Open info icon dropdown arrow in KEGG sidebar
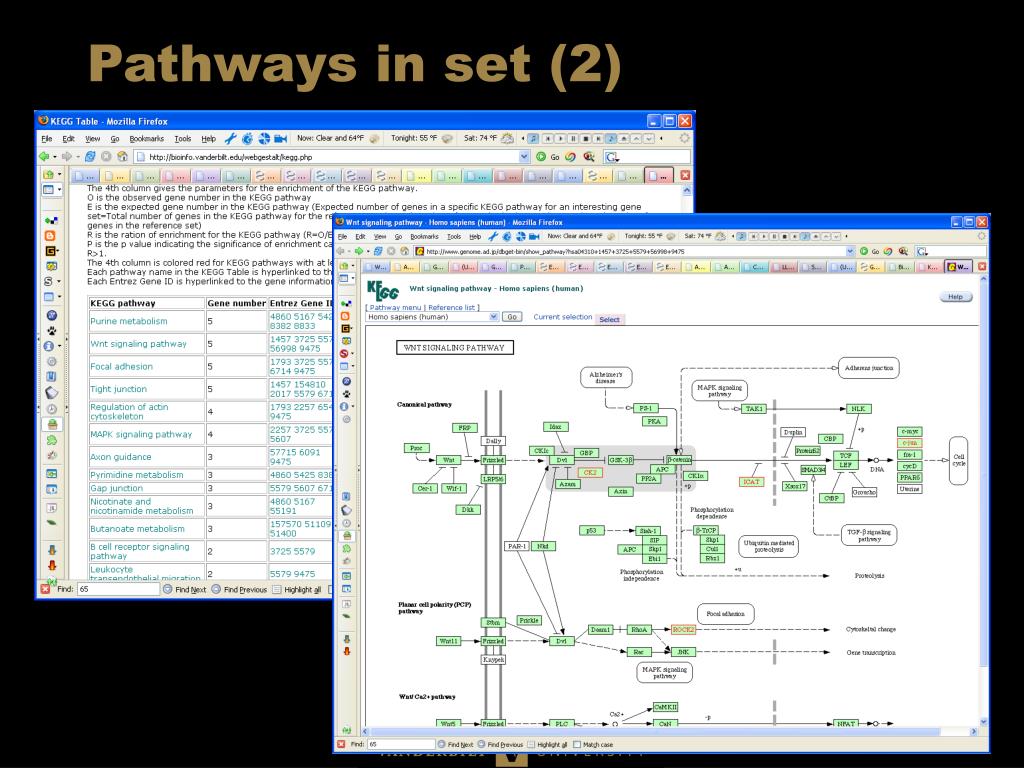The height and width of the screenshot is (768, 1024). 59,346
